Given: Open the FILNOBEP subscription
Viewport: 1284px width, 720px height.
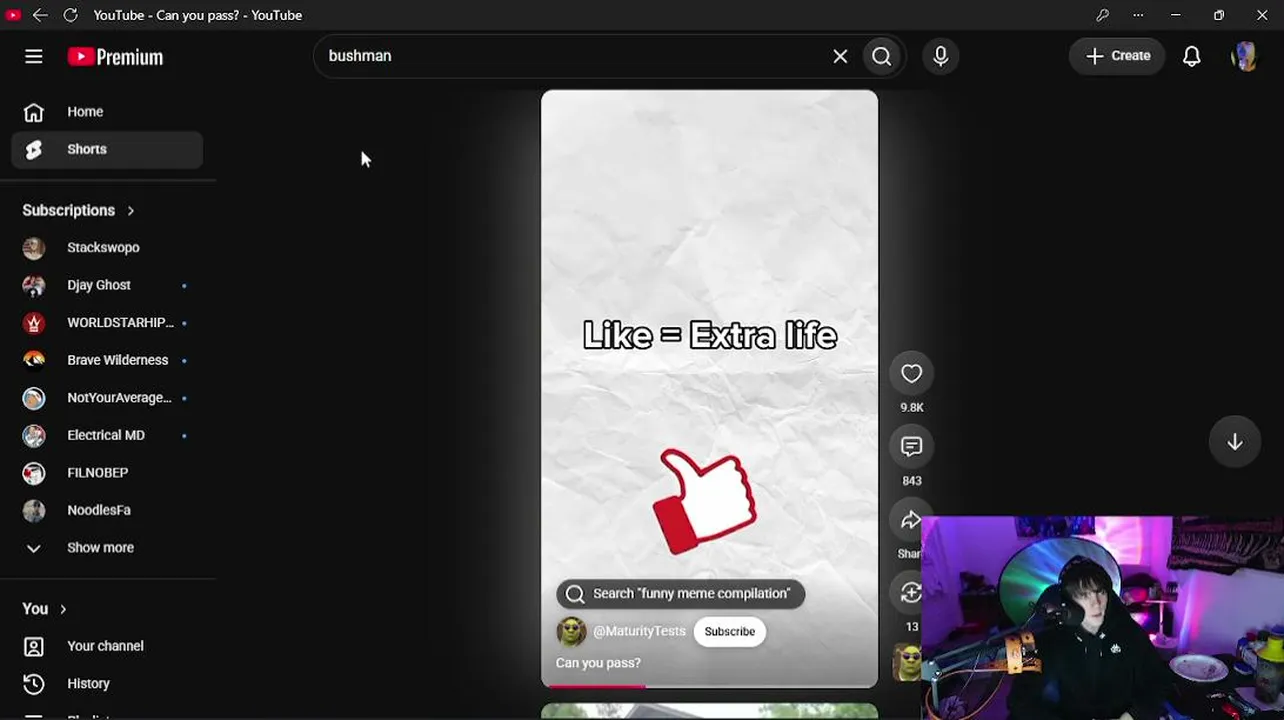Looking at the screenshot, I should click(x=107, y=473).
